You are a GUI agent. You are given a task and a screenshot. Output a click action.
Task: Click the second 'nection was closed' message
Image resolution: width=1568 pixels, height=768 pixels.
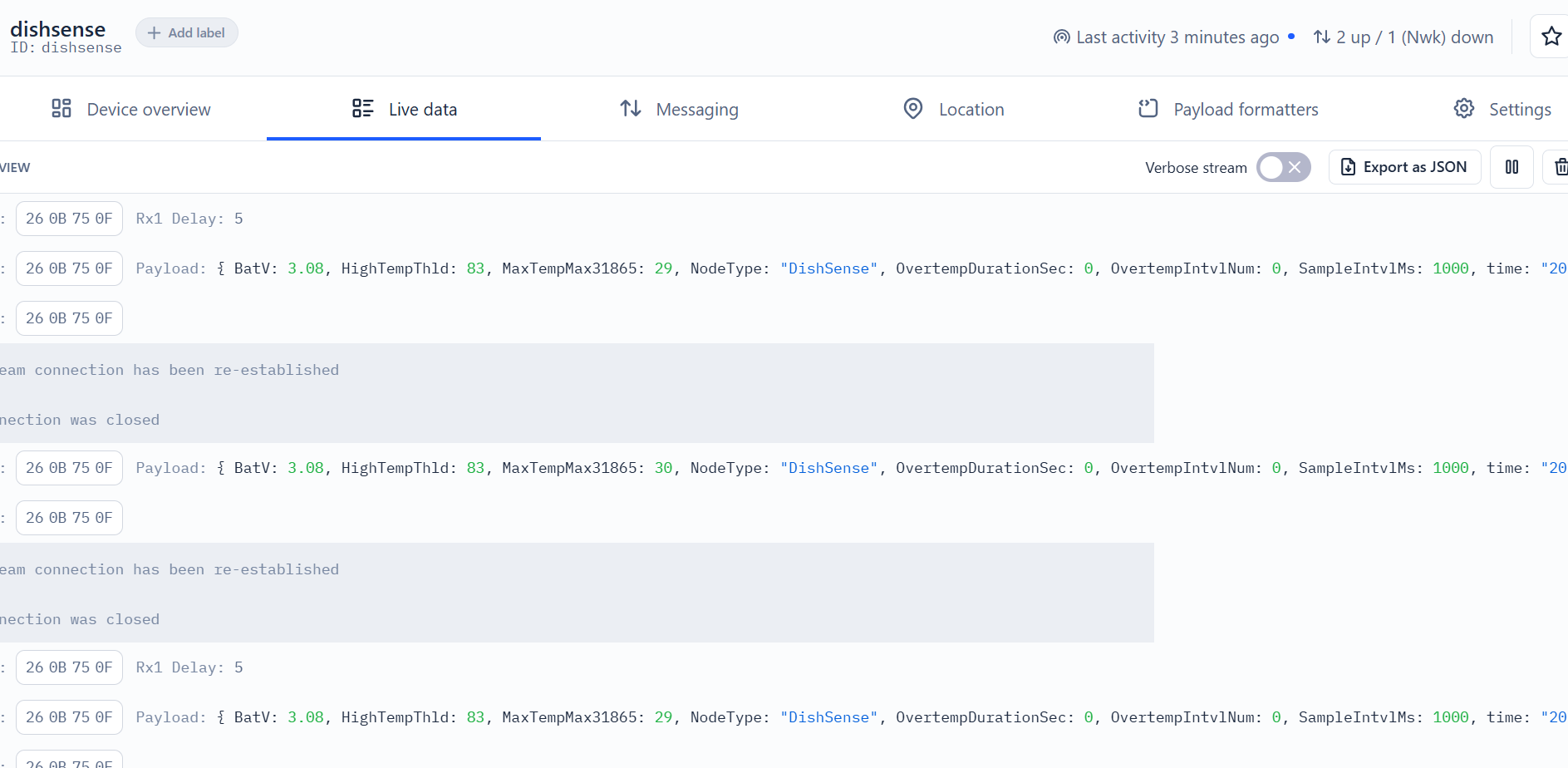pos(80,619)
